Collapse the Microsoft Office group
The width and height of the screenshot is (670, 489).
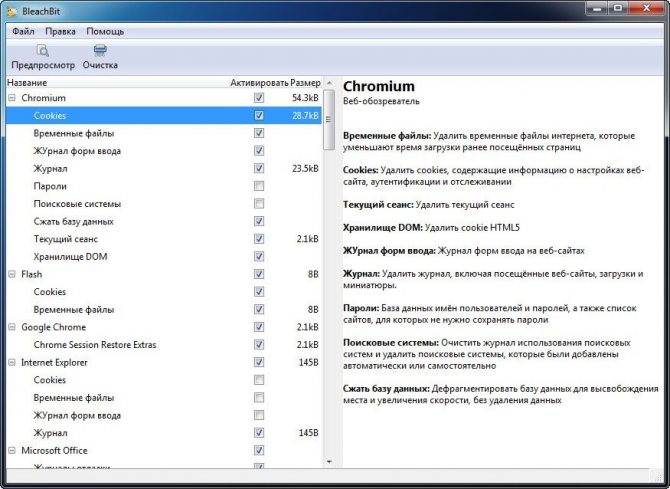[x=12, y=450]
